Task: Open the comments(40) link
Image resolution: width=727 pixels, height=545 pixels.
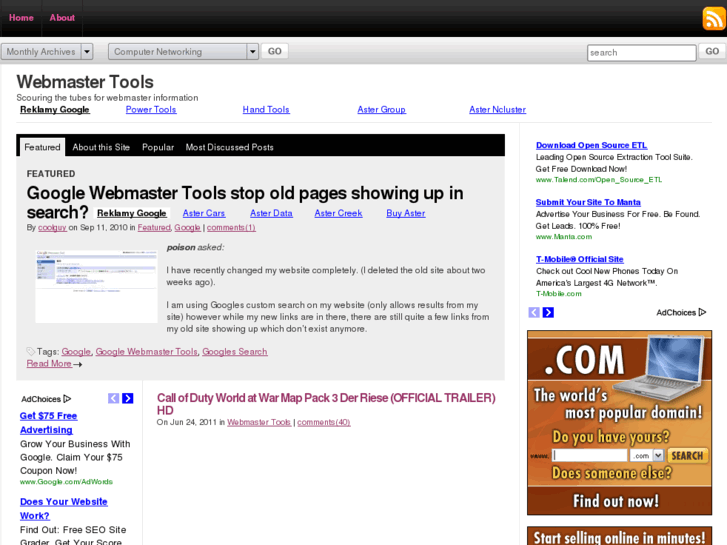Action: click(324, 422)
